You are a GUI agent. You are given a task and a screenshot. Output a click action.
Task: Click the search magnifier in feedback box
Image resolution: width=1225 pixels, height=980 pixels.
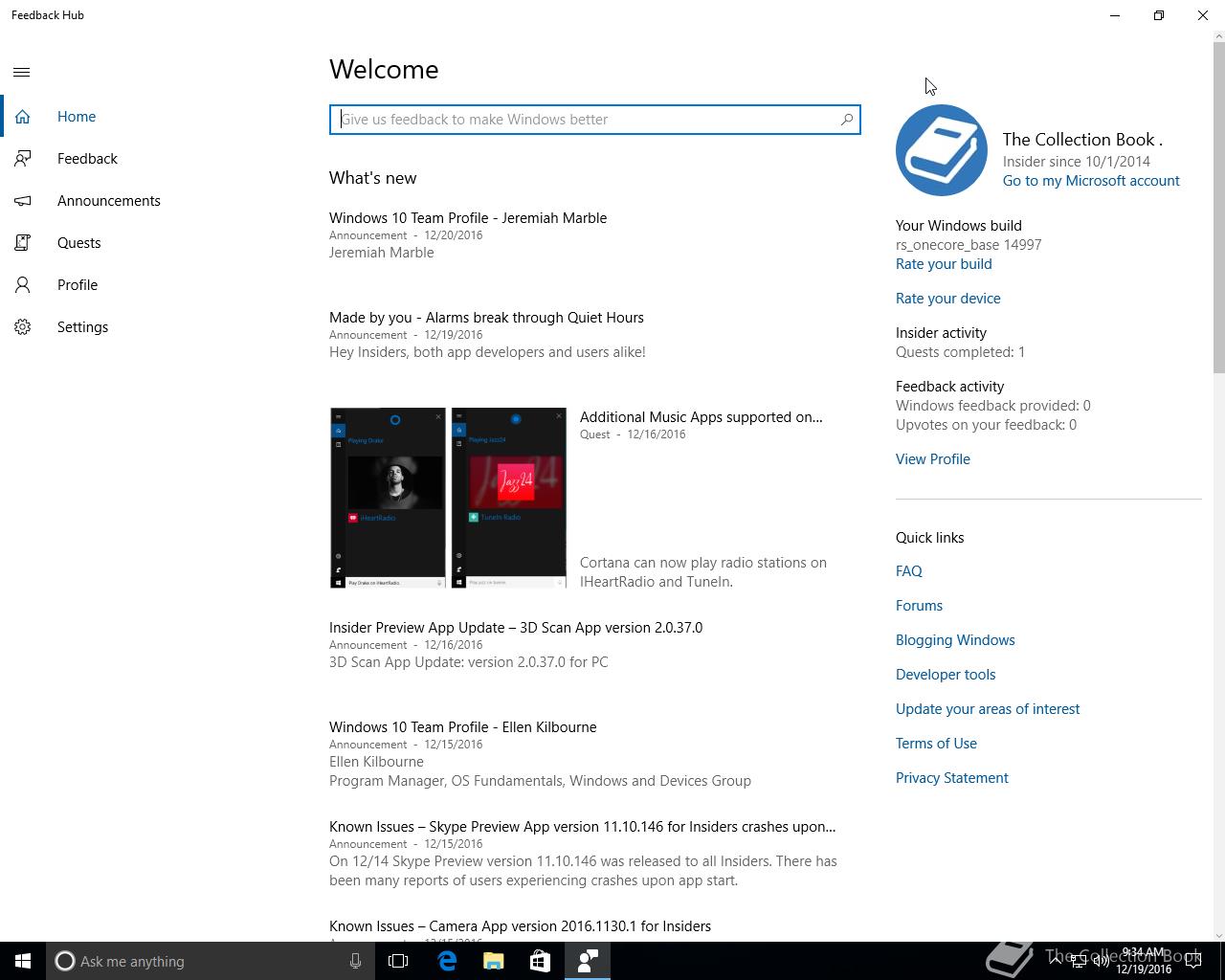click(846, 120)
